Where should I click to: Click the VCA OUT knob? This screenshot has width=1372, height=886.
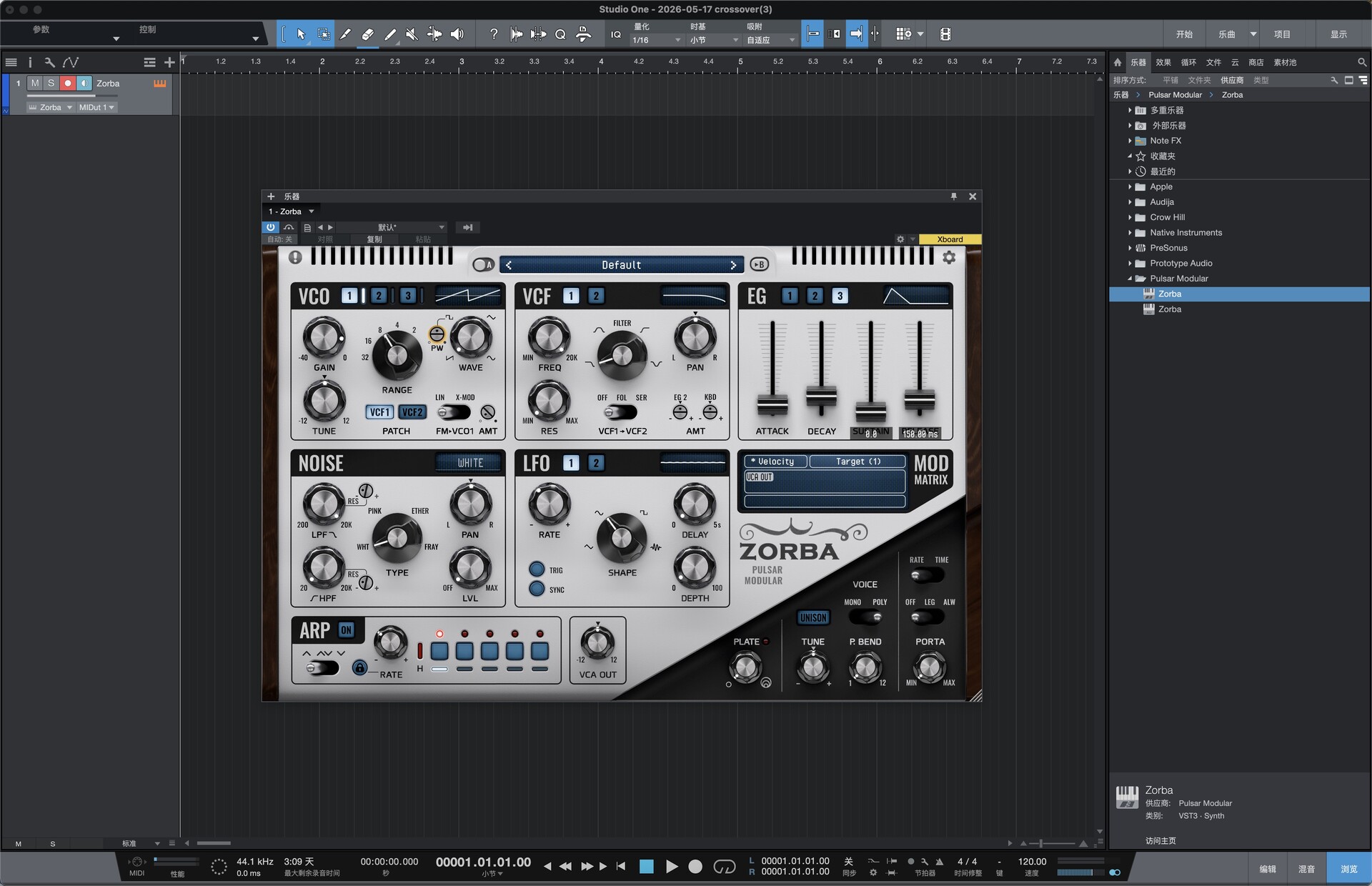[597, 642]
